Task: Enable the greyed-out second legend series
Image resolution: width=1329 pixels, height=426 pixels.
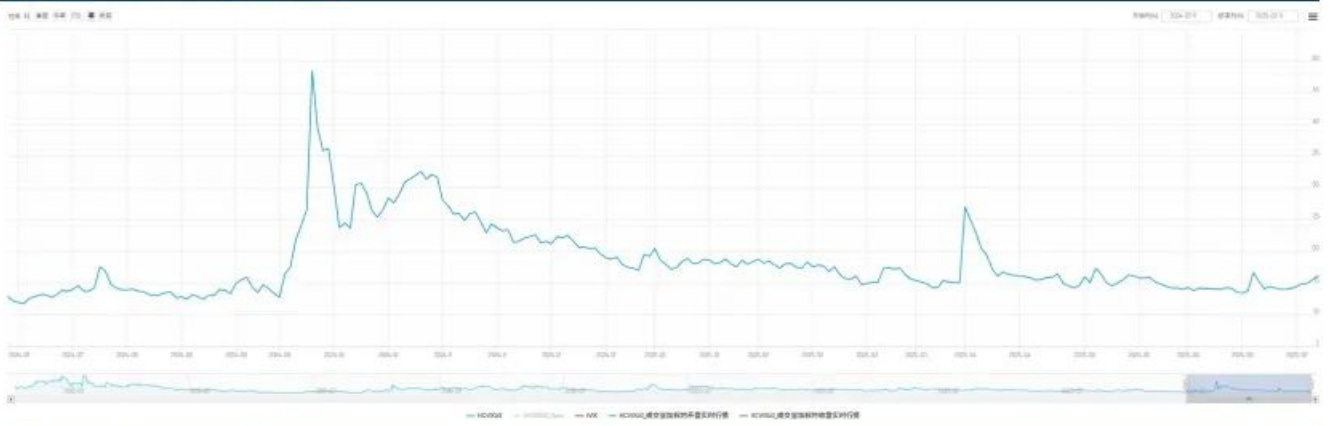Action: coord(535,414)
